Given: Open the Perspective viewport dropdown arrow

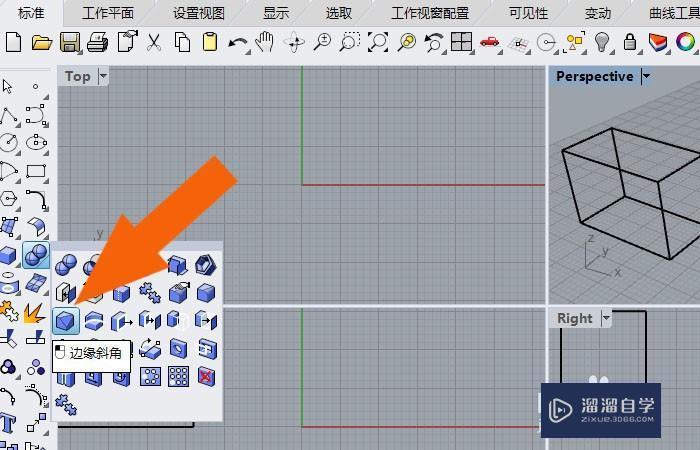Looking at the screenshot, I should click(x=646, y=76).
